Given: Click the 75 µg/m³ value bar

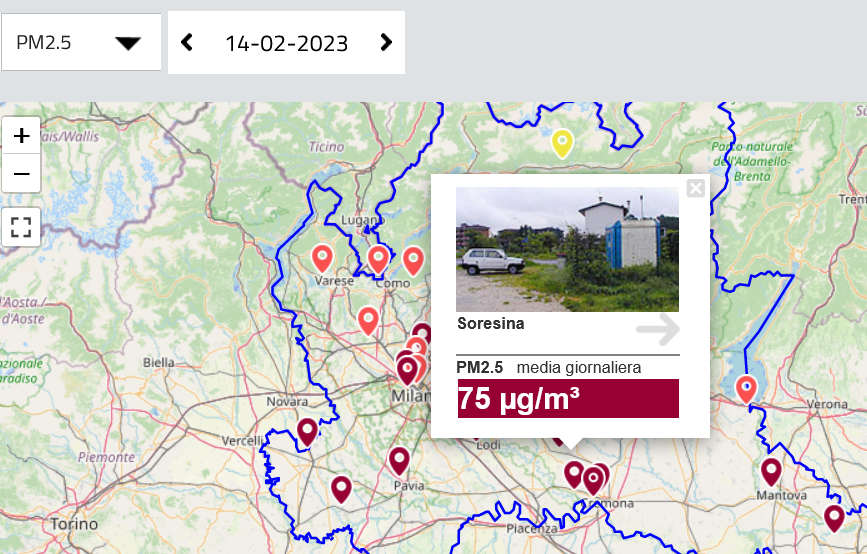Looking at the screenshot, I should (x=568, y=398).
